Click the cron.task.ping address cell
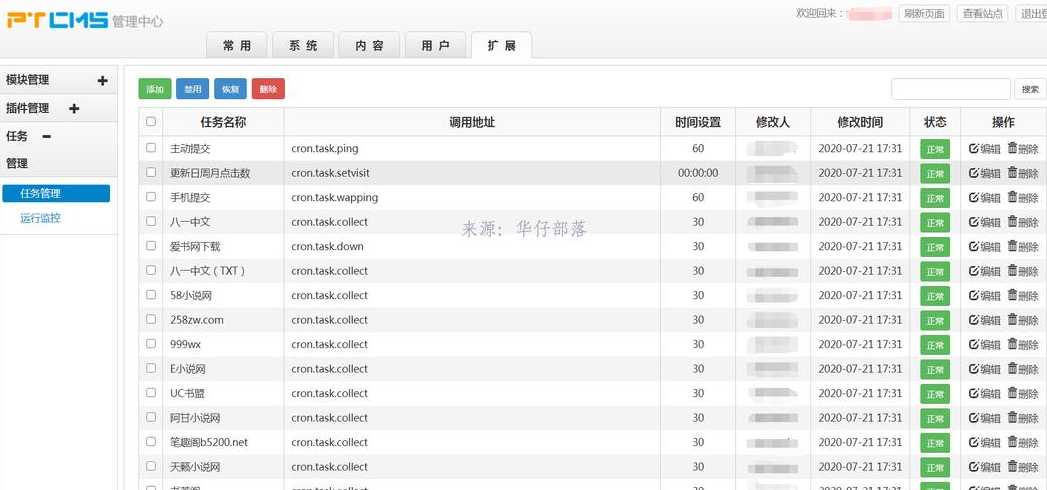Screen dimensions: 1047x490 tap(472, 148)
